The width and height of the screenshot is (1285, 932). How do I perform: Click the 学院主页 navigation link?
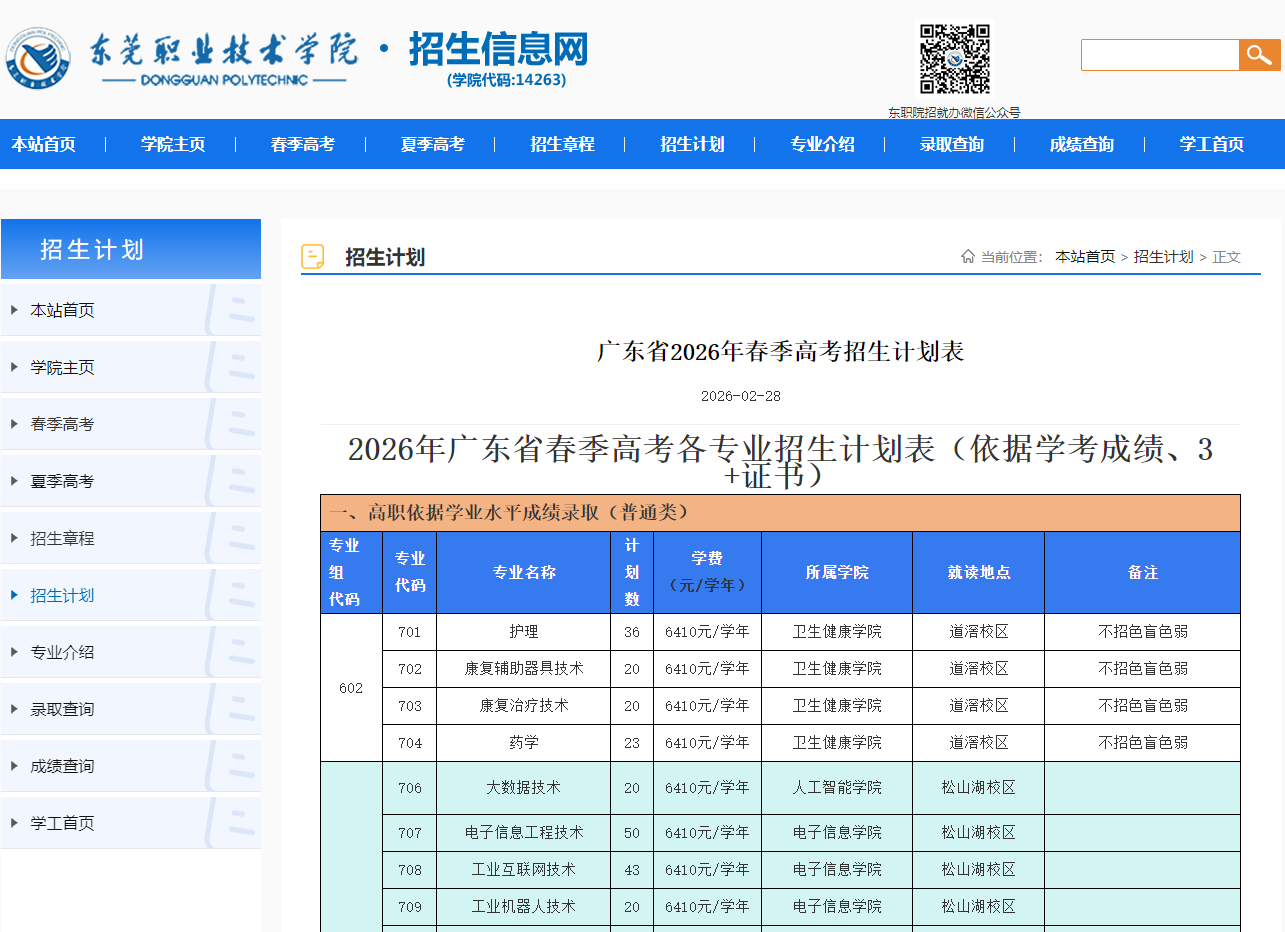click(x=172, y=144)
